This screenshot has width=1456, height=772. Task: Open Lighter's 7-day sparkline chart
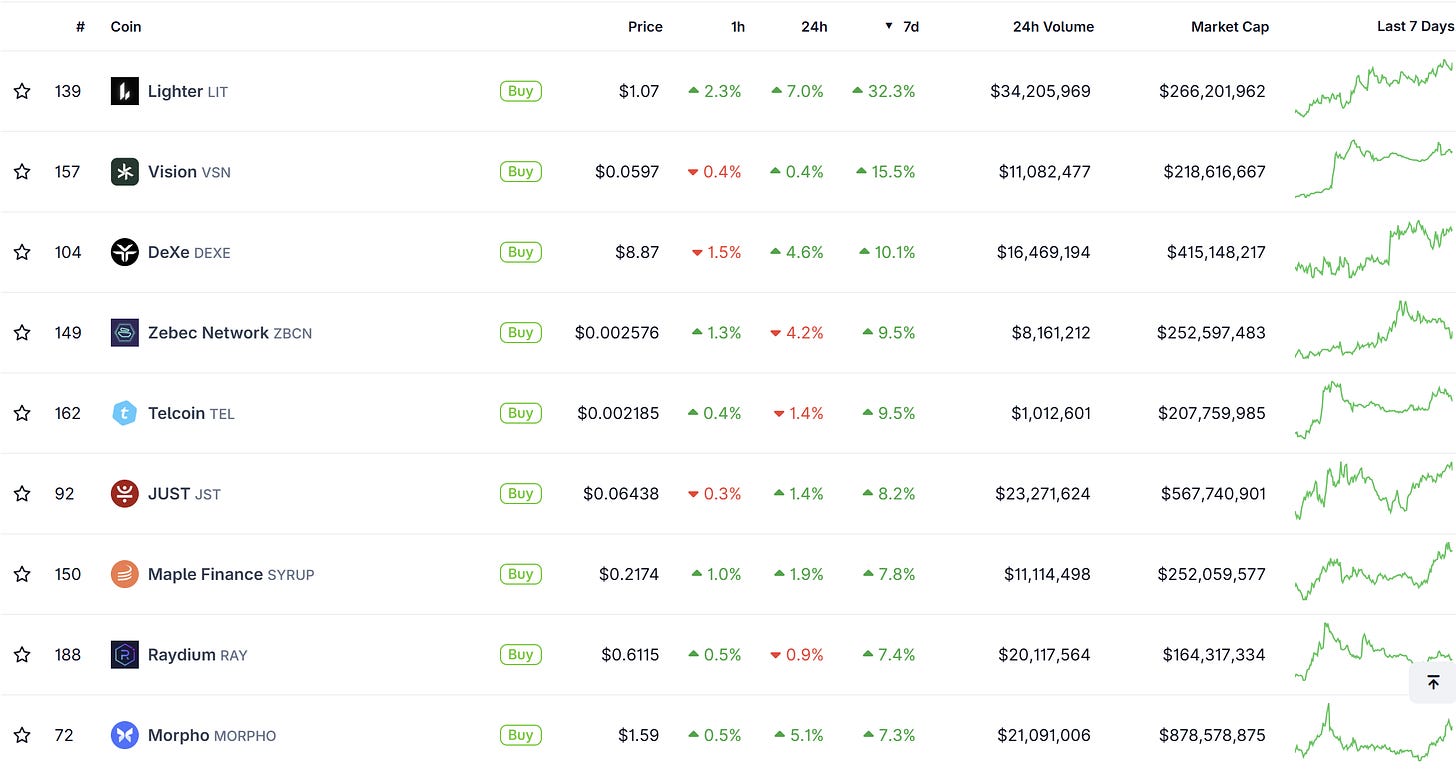[1374, 88]
